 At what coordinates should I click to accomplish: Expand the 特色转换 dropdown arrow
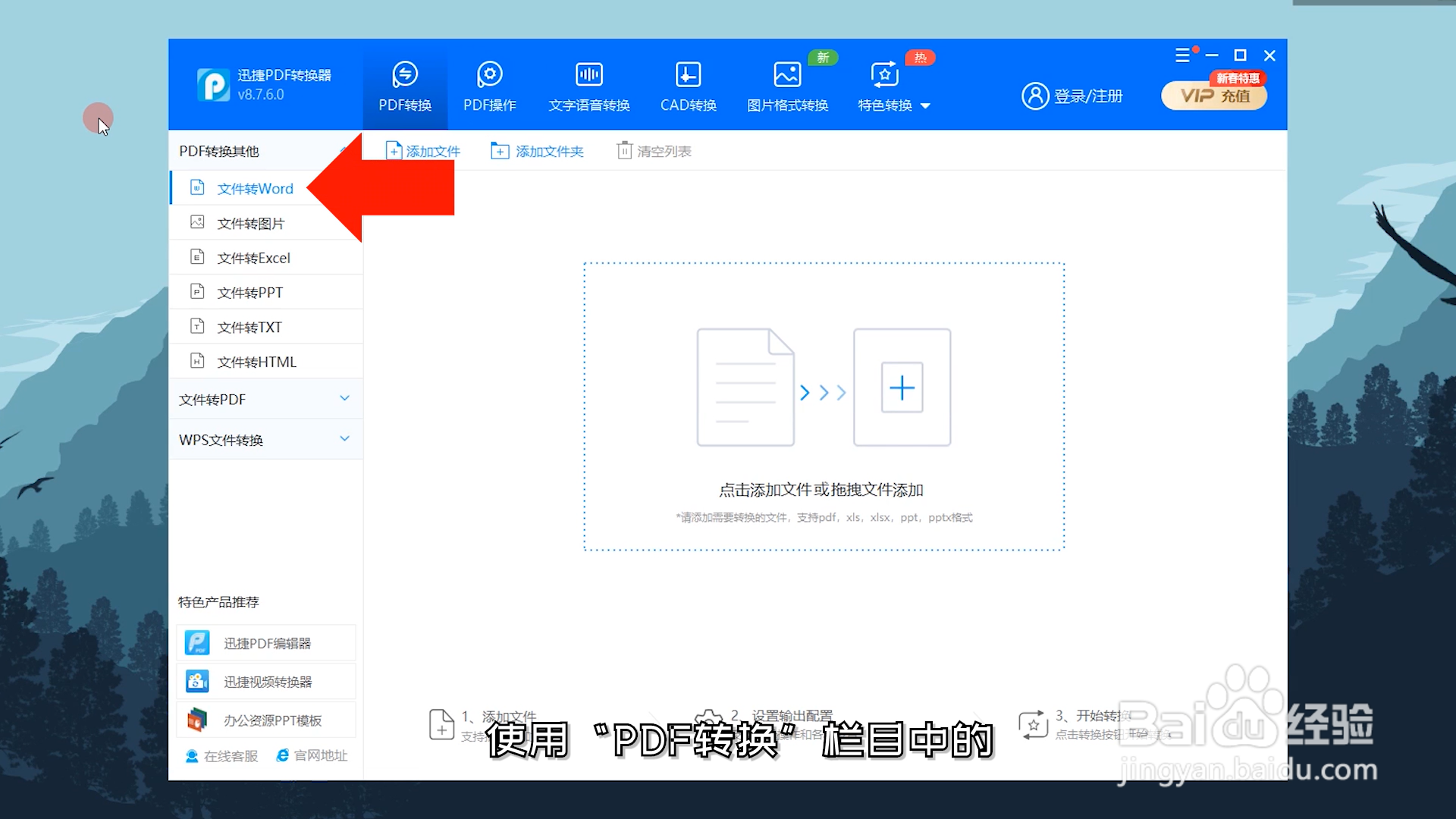pyautogui.click(x=925, y=106)
